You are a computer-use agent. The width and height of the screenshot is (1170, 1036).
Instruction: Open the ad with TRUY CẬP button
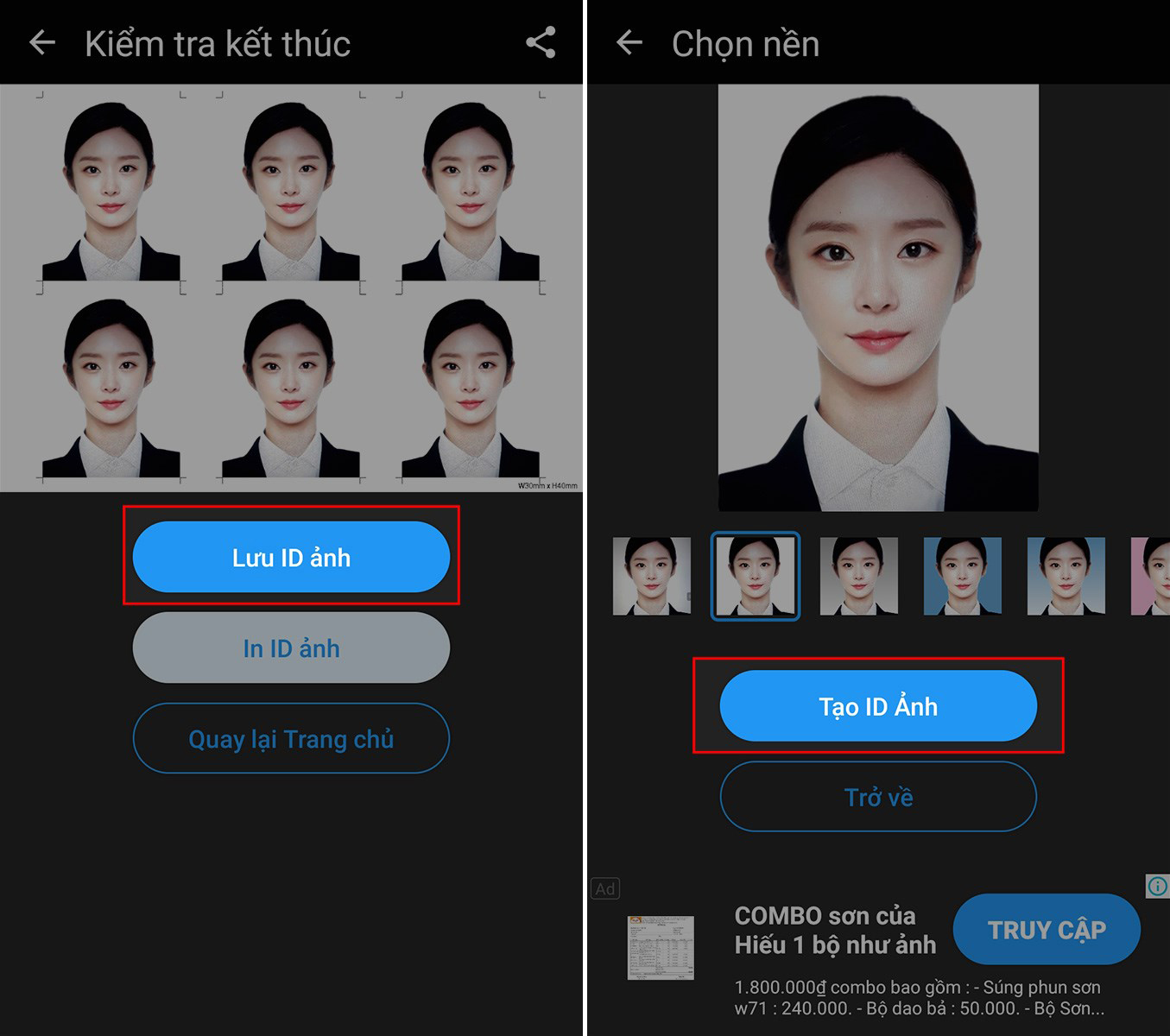1047,929
